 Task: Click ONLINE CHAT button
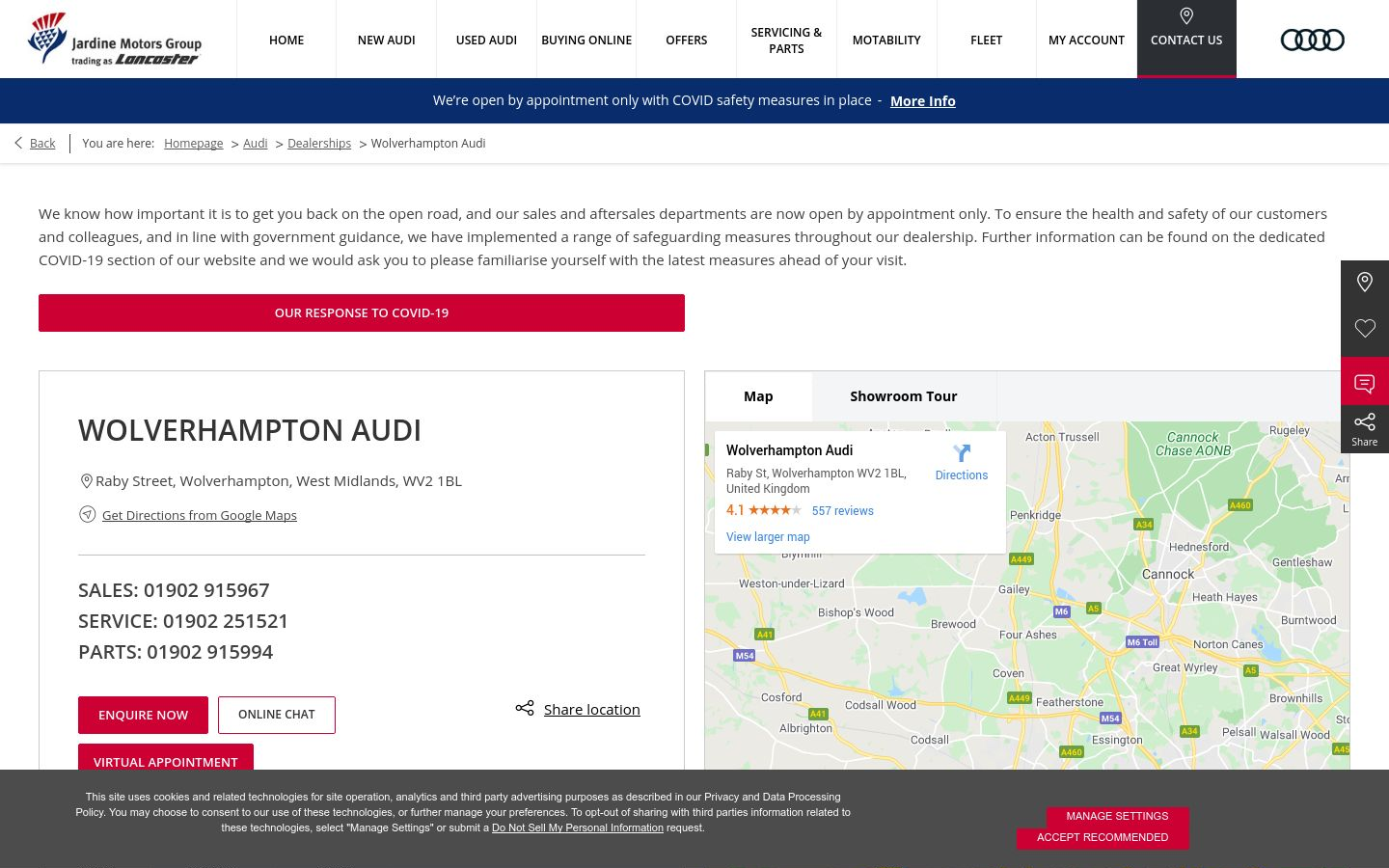pyautogui.click(x=277, y=715)
